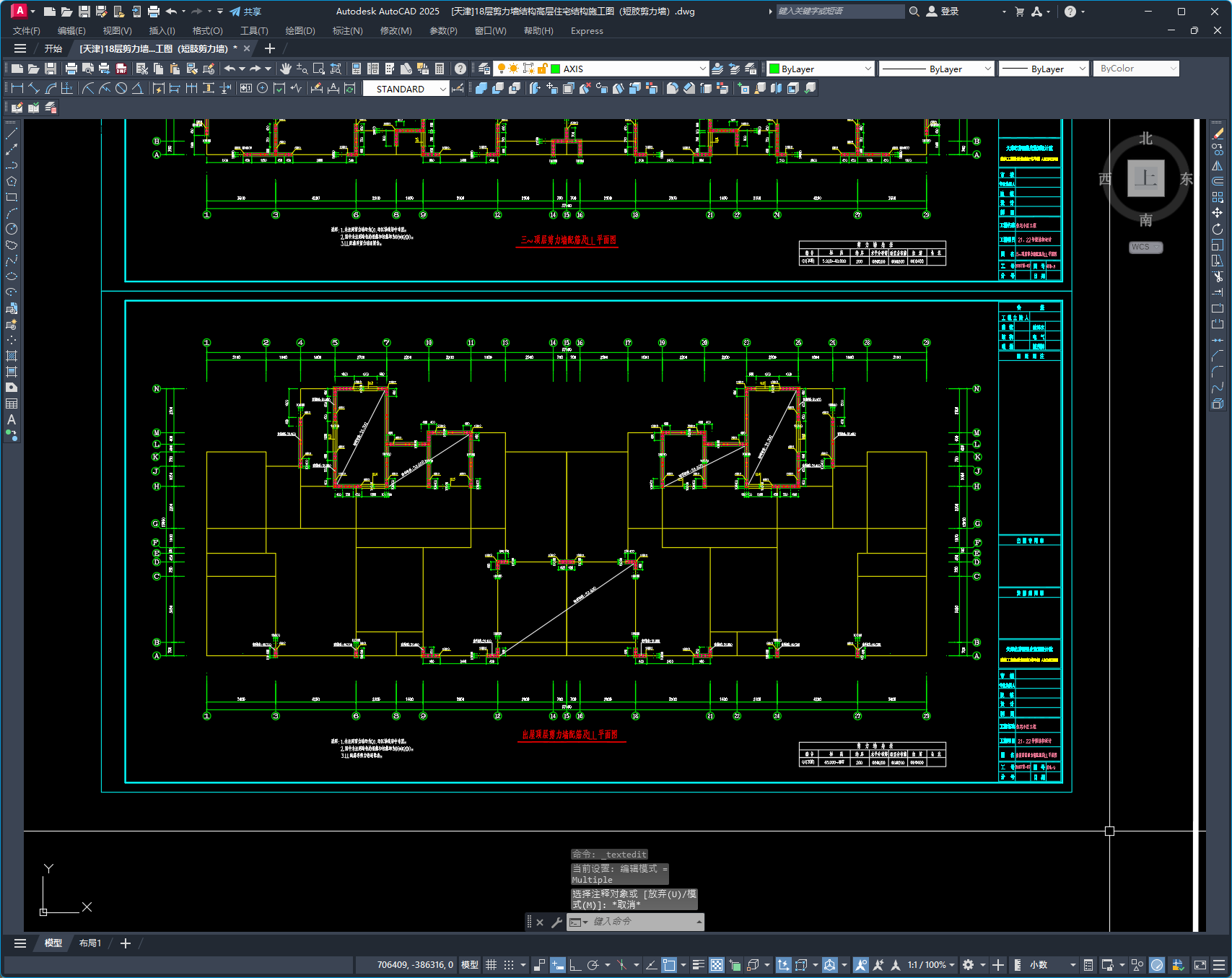The image size is (1232, 978).
Task: Select the Aligned dimension tool
Action: 34,88
